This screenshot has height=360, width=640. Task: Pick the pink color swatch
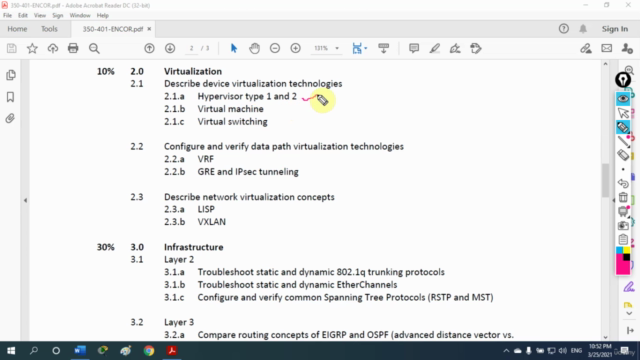tap(622, 267)
